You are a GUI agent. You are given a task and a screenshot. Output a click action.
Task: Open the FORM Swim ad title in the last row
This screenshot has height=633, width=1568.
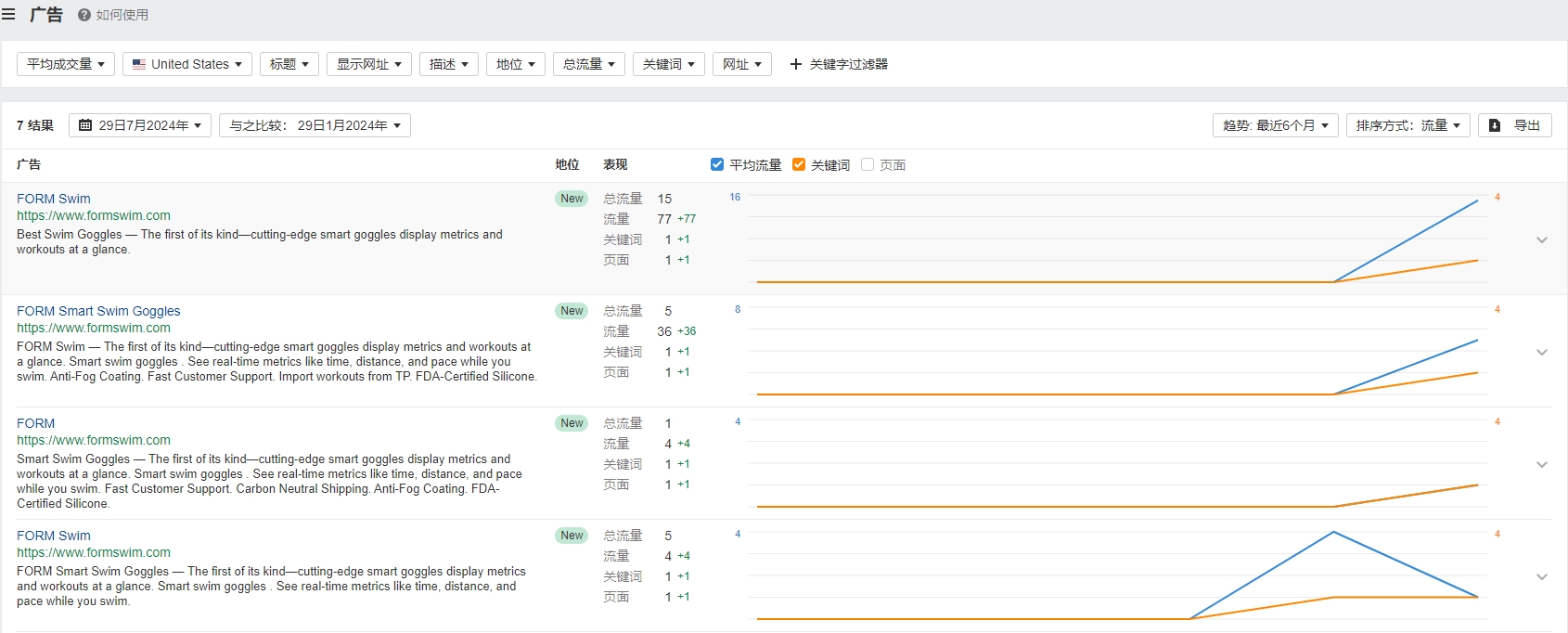click(x=54, y=536)
